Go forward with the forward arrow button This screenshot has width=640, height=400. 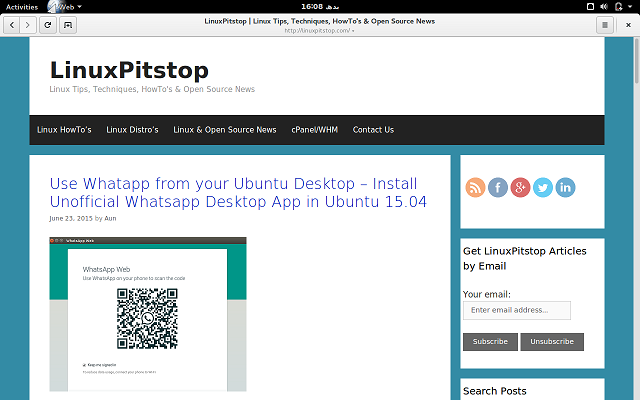click(28, 25)
